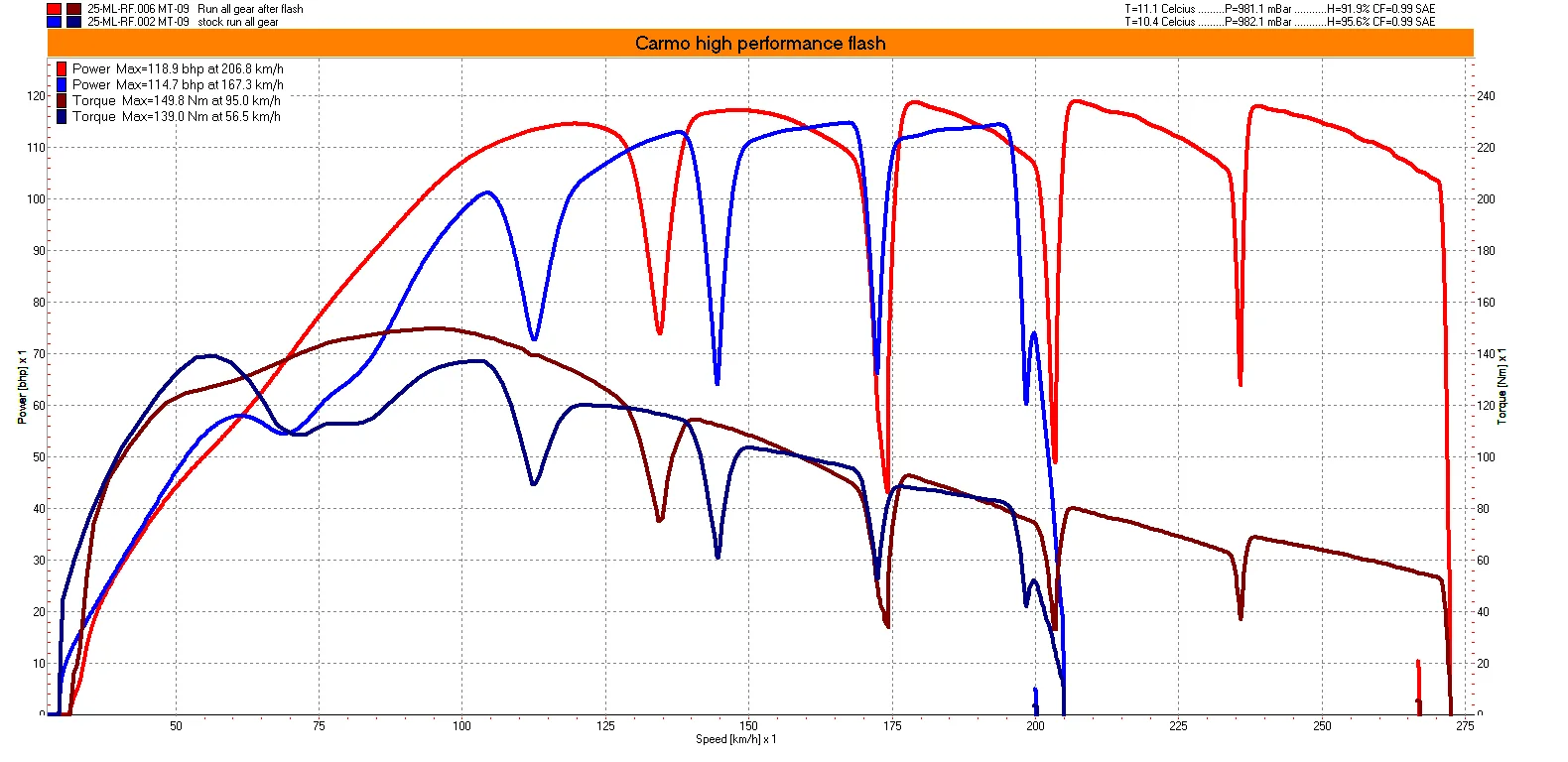Click the 150 tick on the speed axis
This screenshot has width=1568, height=762.
pos(748,726)
